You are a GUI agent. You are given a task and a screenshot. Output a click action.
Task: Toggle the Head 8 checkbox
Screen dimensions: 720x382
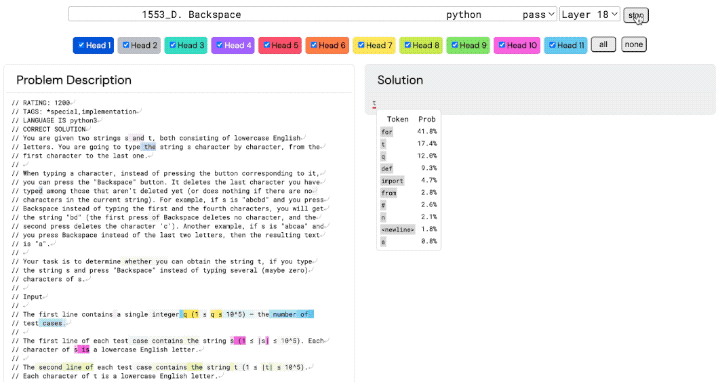click(407, 45)
